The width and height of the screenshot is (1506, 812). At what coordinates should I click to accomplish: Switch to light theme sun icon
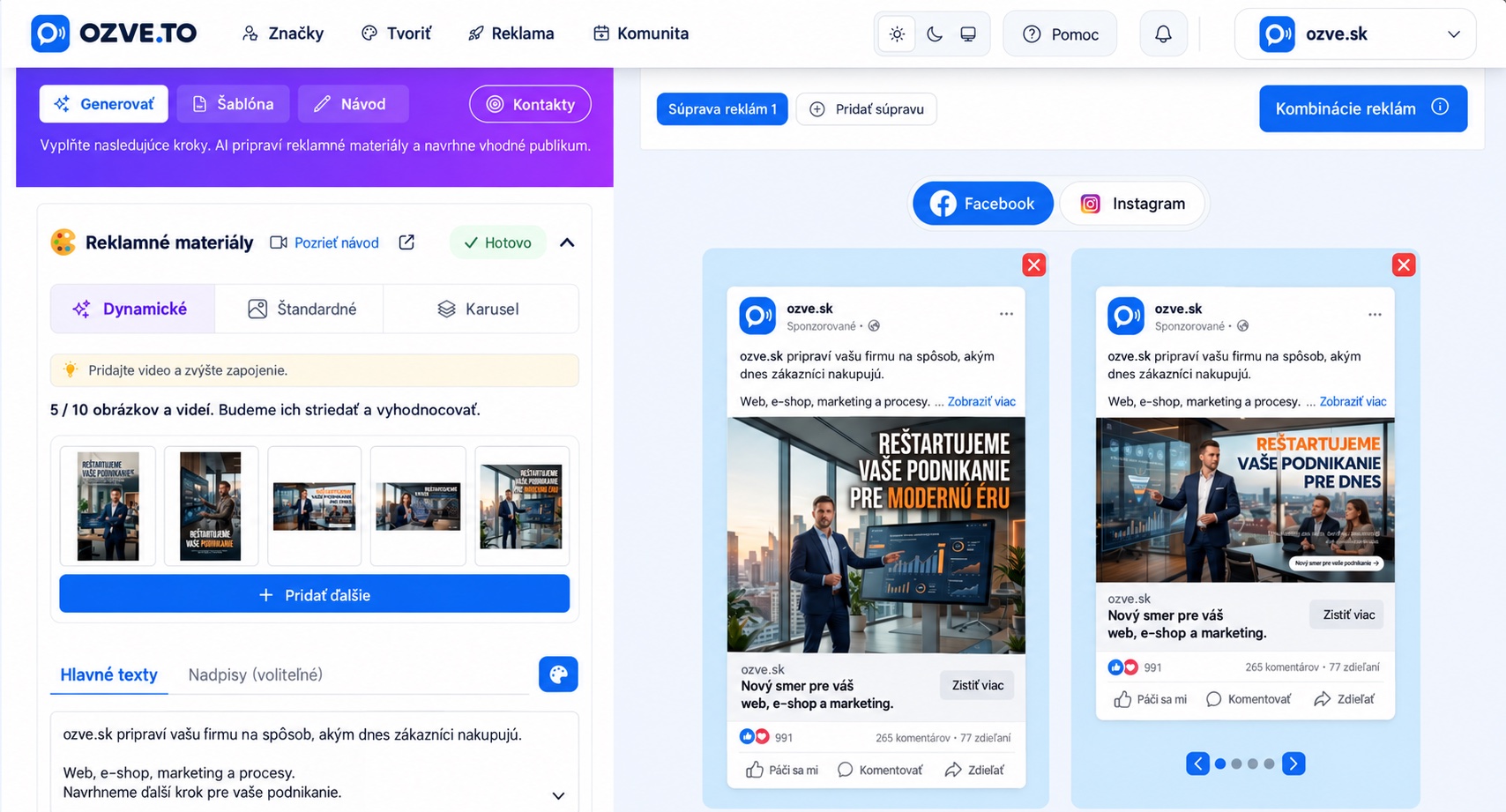[897, 34]
